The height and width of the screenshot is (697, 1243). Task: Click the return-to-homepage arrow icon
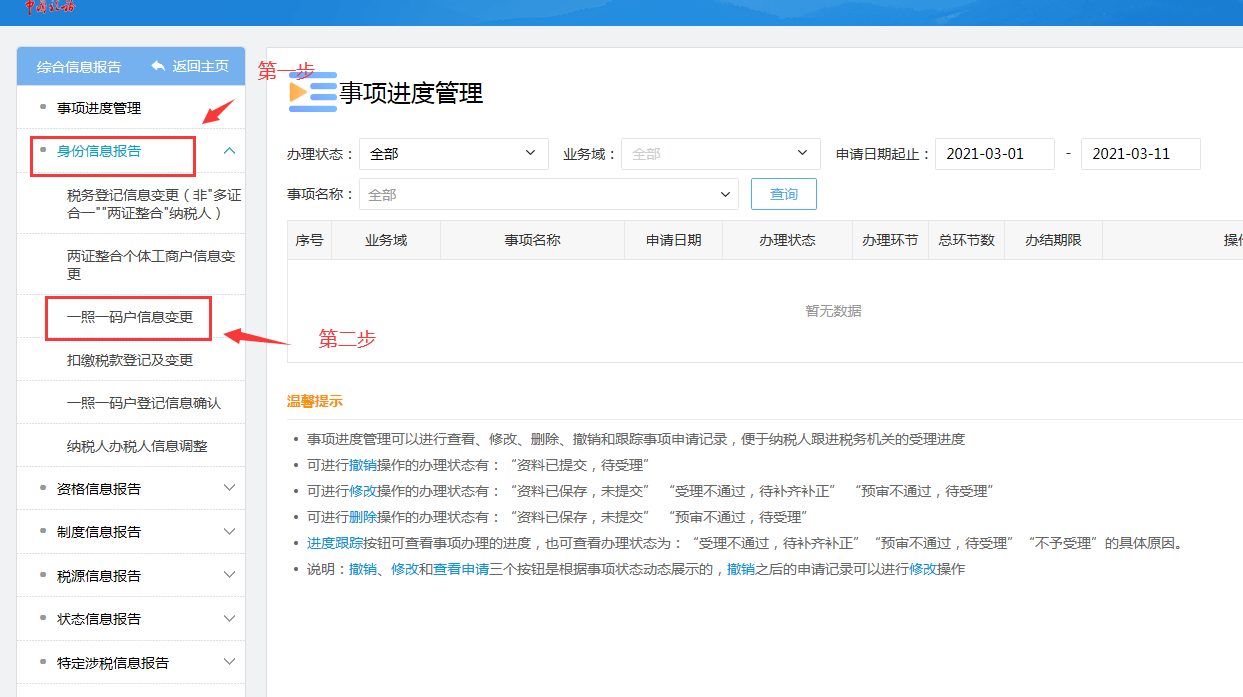[x=158, y=66]
